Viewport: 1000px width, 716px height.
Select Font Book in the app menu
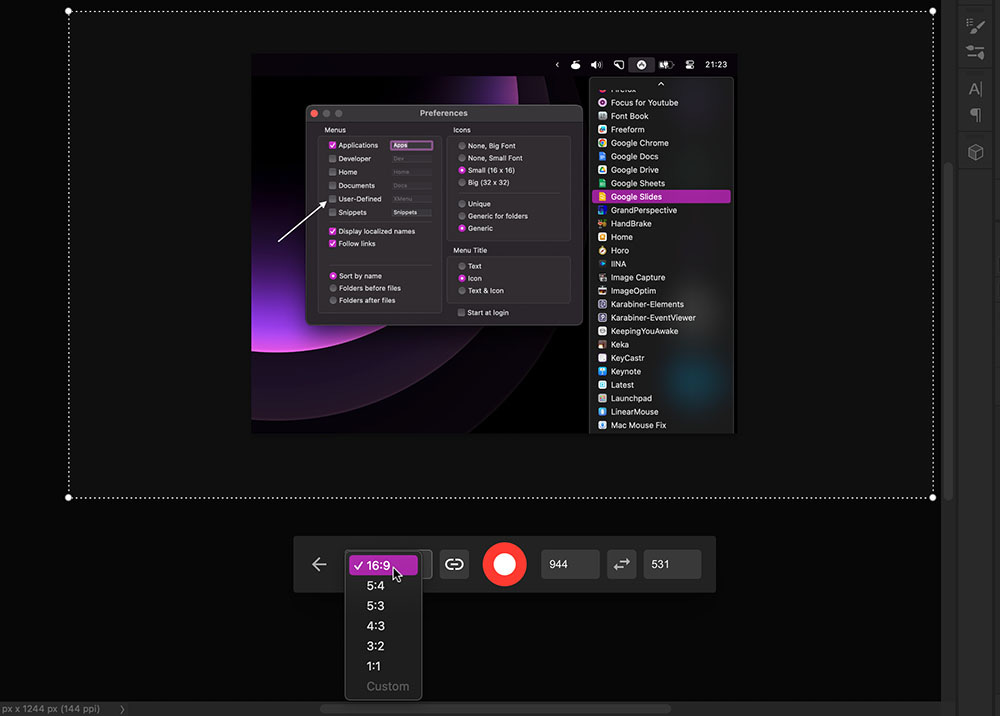coord(661,116)
